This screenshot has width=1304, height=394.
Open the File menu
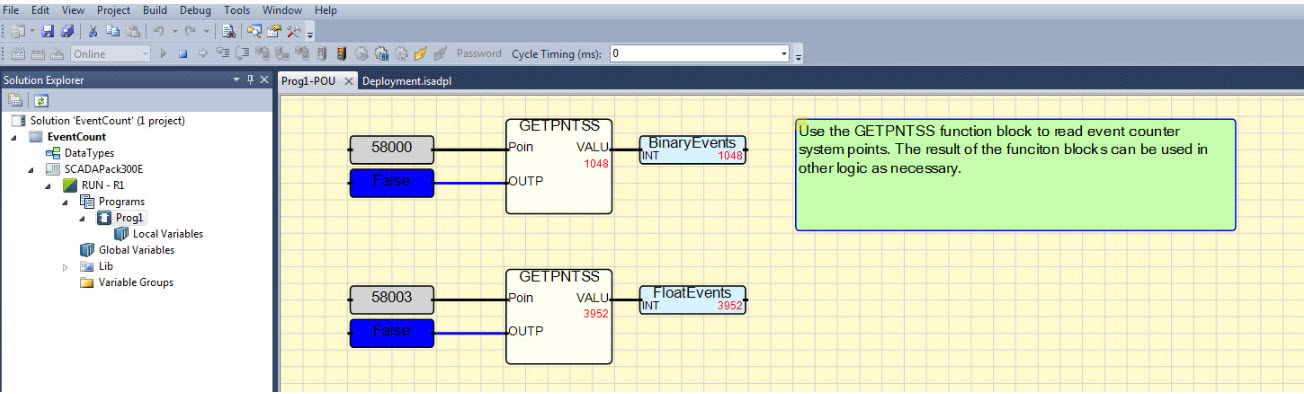coord(12,10)
